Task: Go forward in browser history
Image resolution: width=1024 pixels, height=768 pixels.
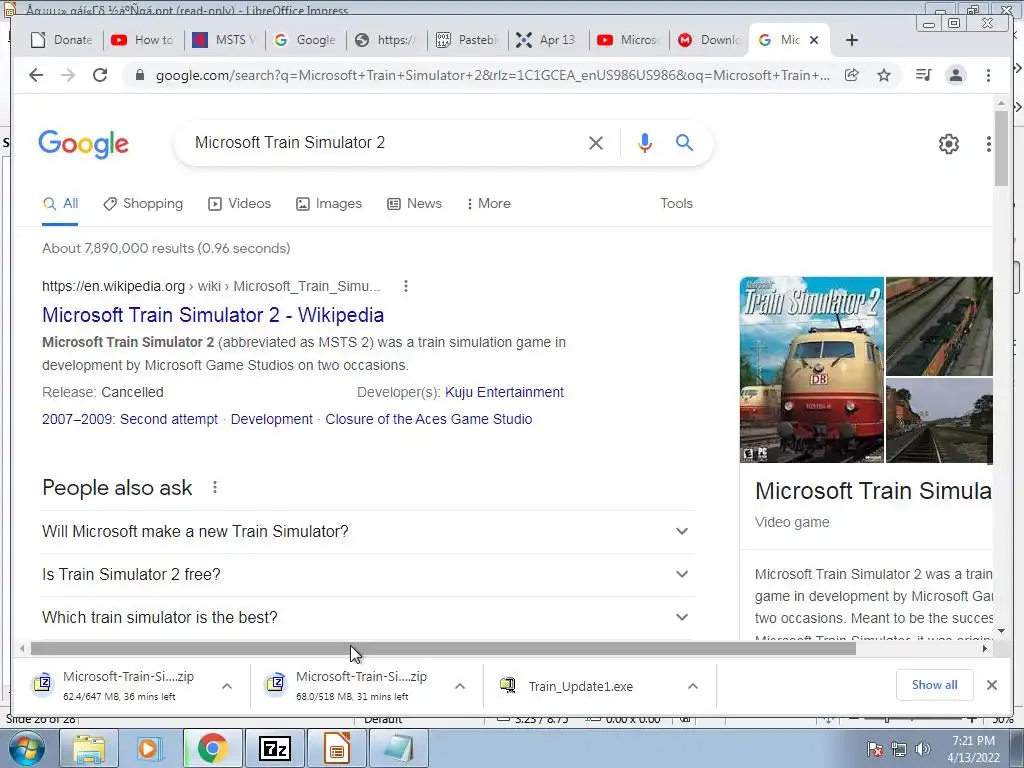Action: (68, 75)
